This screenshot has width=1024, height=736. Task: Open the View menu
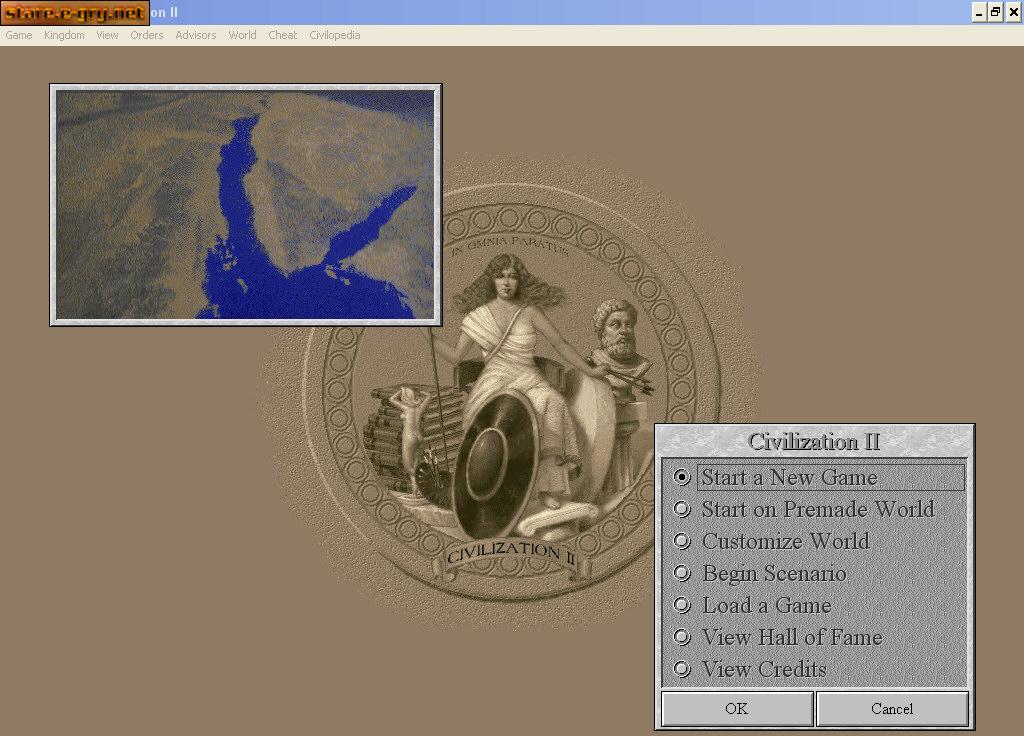click(107, 35)
